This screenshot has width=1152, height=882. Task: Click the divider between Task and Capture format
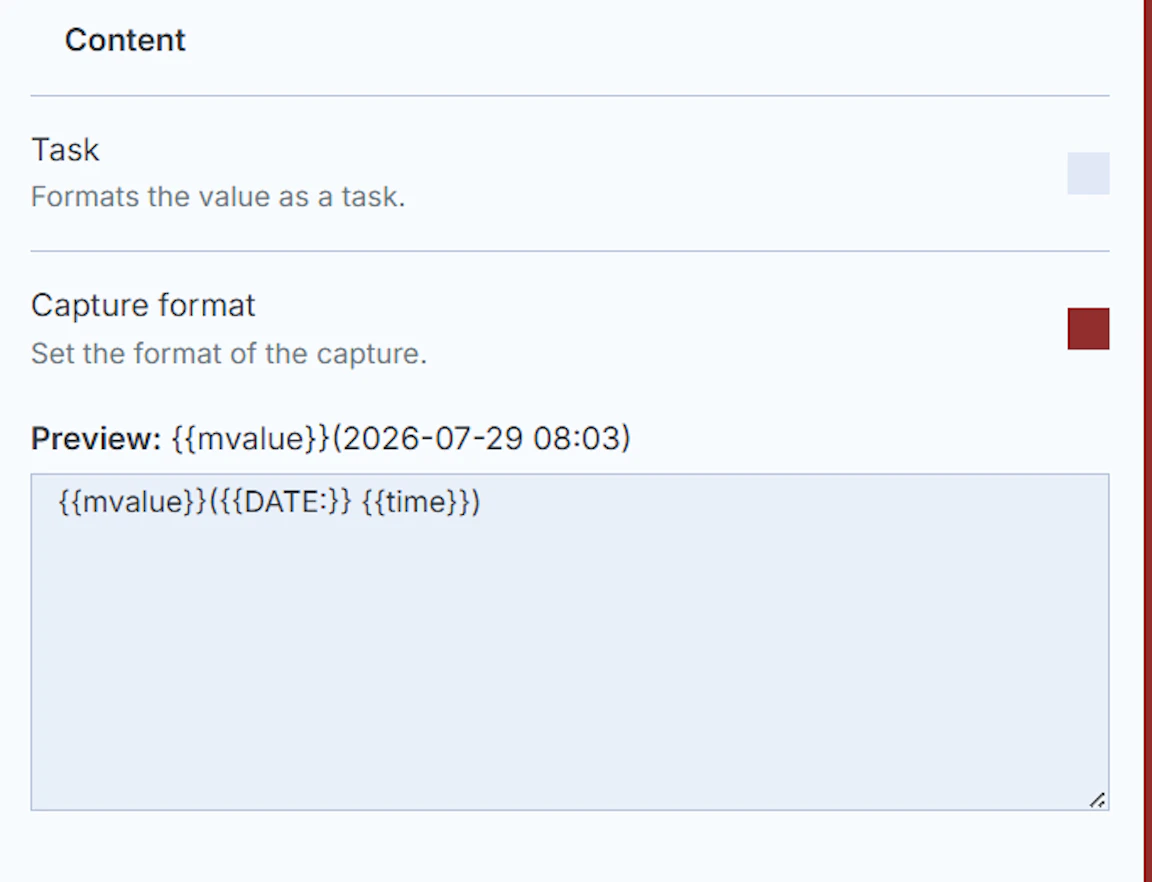tap(569, 251)
